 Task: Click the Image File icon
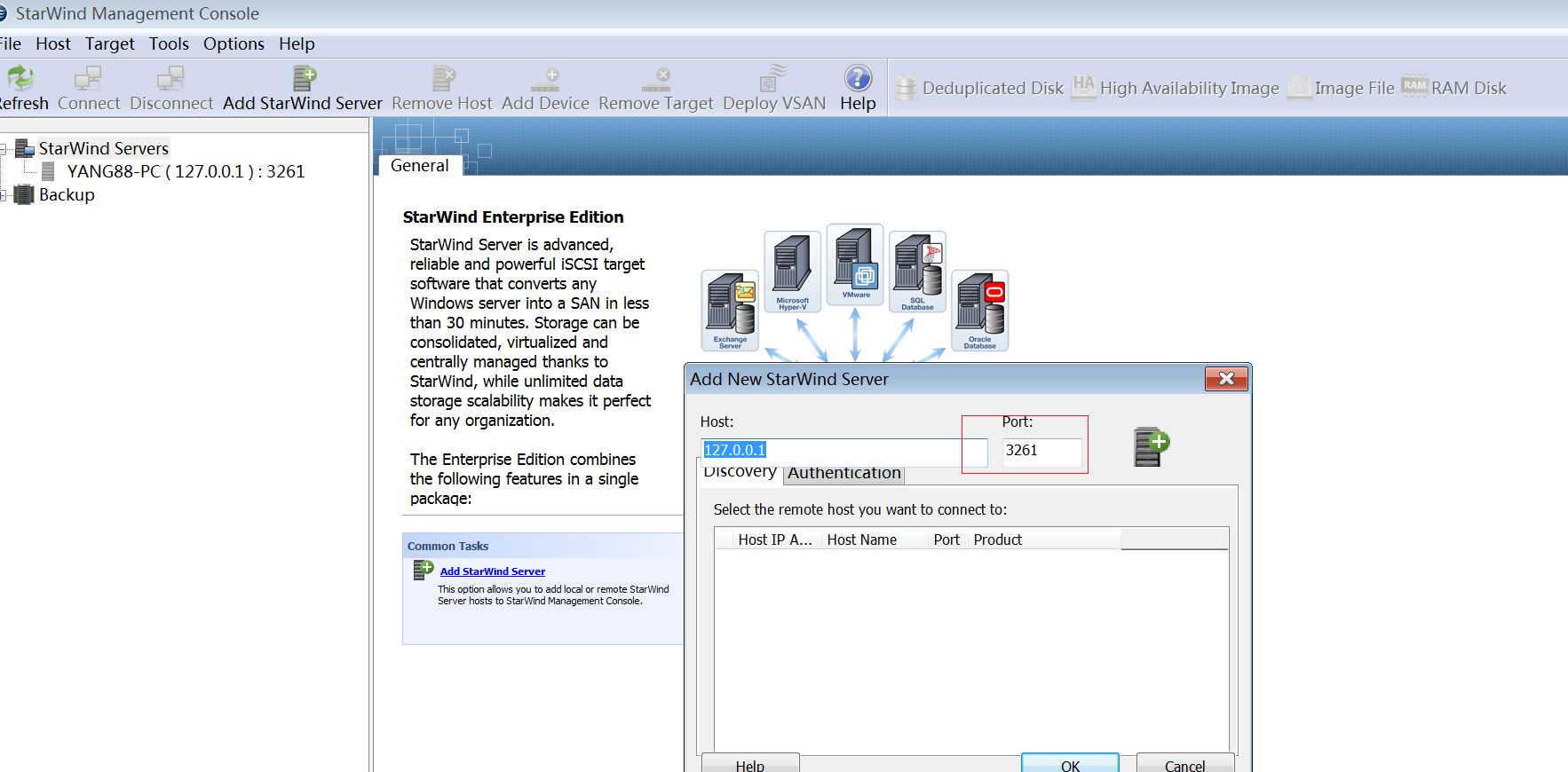pyautogui.click(x=1299, y=87)
